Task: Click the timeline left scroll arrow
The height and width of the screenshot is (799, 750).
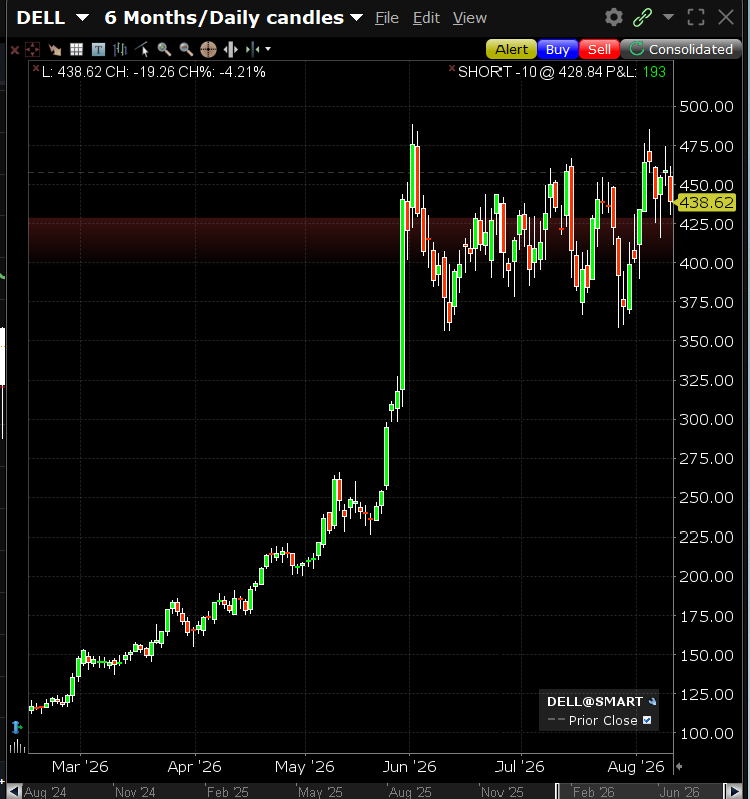Action: (x=14, y=792)
